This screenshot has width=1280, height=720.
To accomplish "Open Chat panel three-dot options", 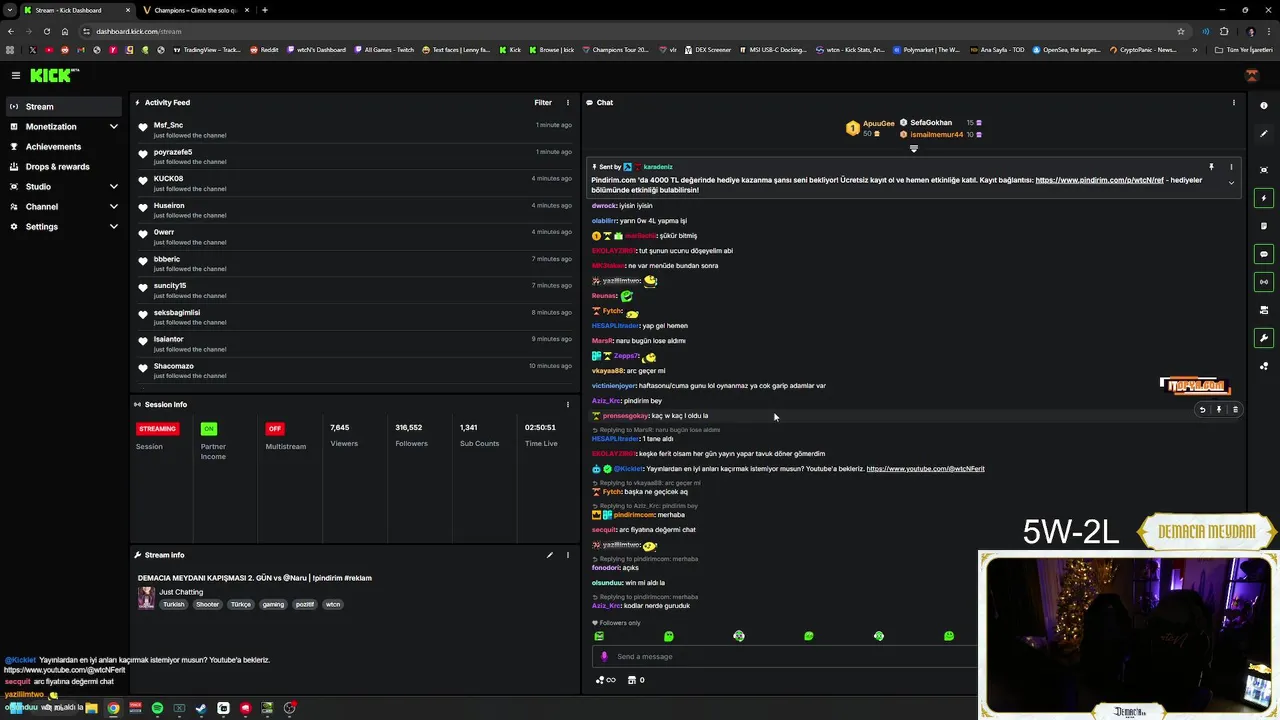I will click(1234, 102).
